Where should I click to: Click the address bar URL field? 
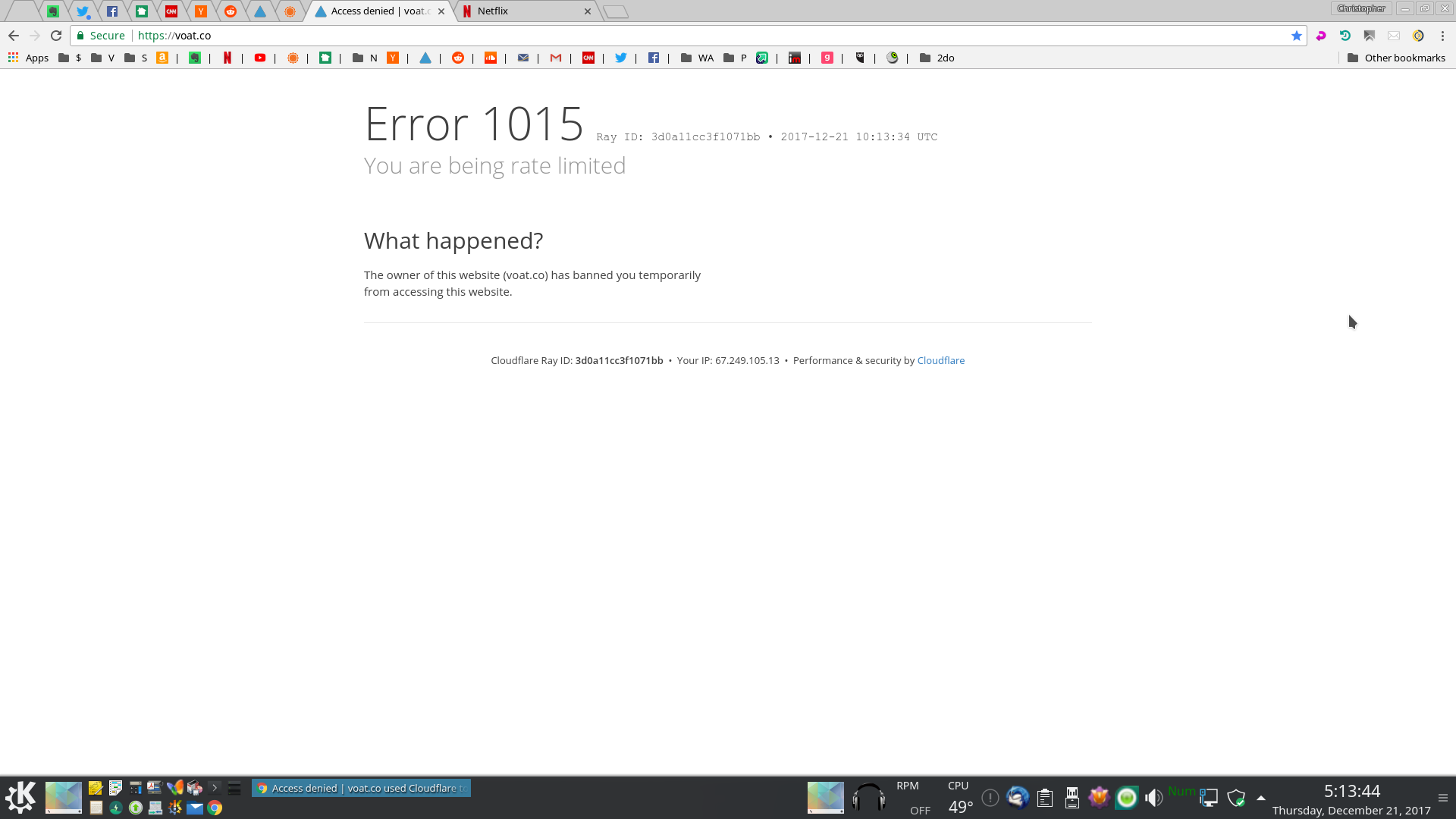[682, 36]
